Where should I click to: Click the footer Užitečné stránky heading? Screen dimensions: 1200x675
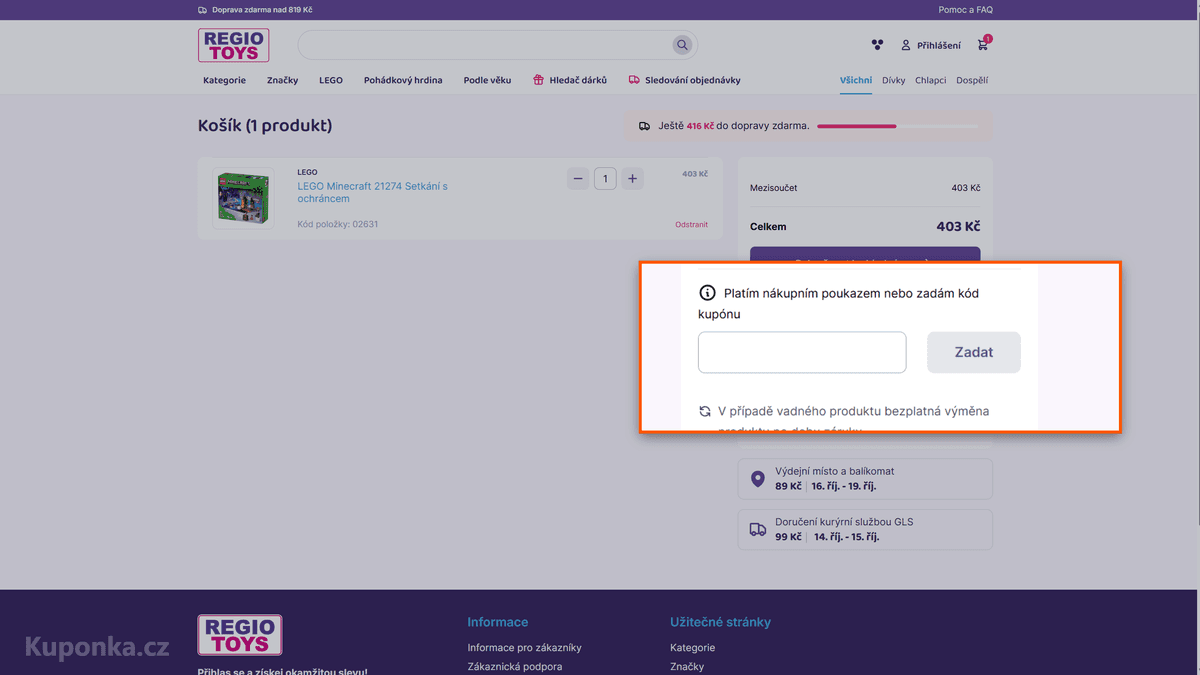720,622
